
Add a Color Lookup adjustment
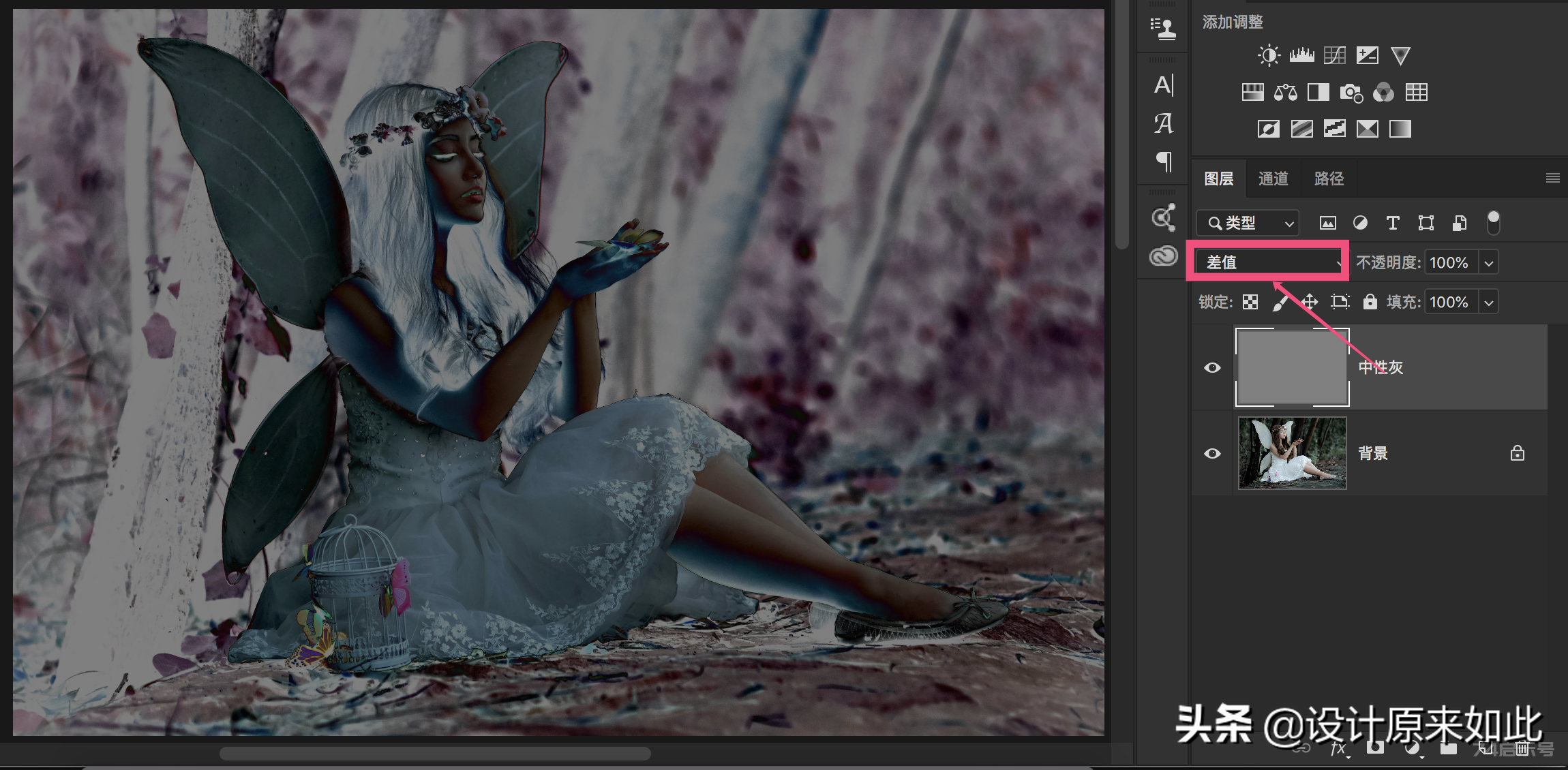(x=1417, y=92)
